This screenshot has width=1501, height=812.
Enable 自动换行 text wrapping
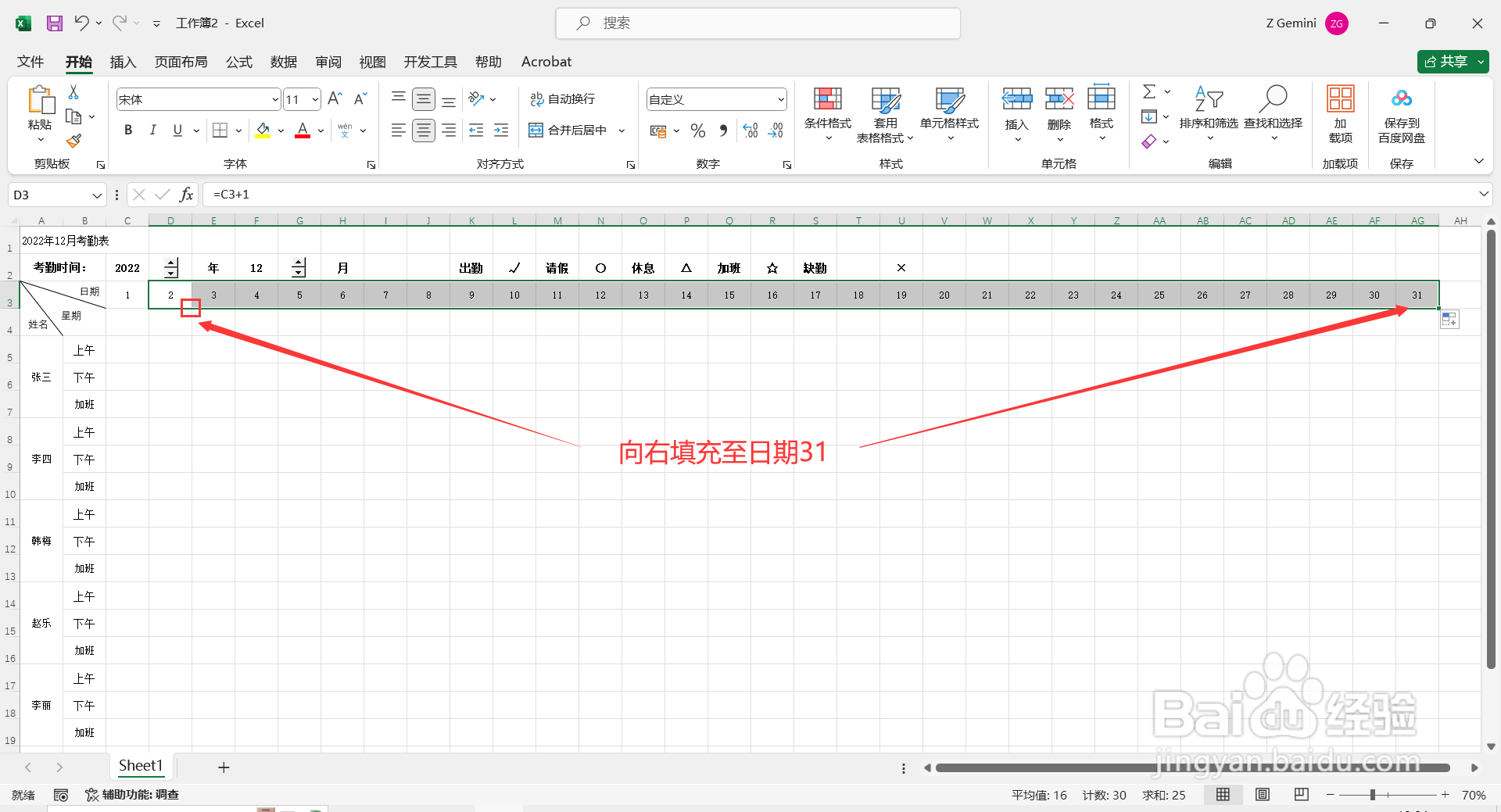point(563,98)
